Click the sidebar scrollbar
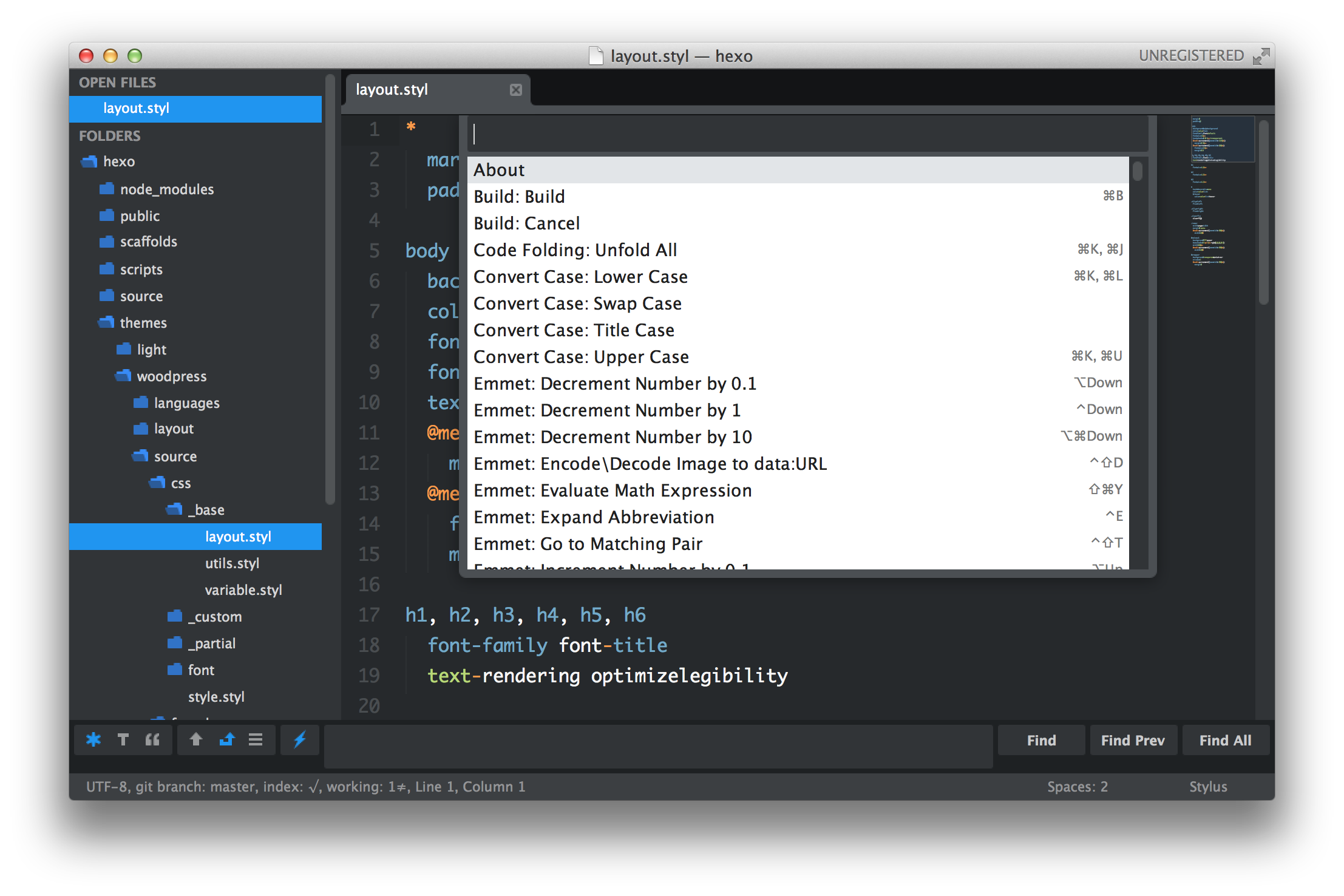The image size is (1344, 896). [330, 290]
